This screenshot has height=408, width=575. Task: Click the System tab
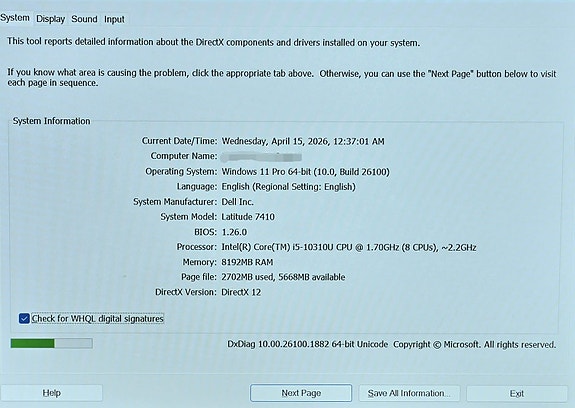pyautogui.click(x=15, y=18)
